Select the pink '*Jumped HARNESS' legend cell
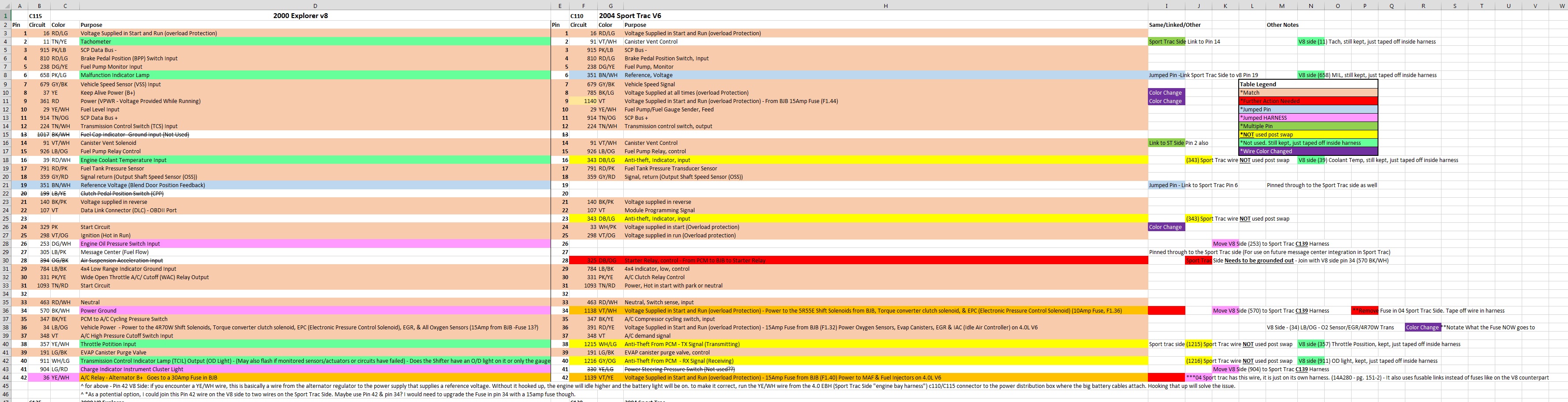 [1308, 118]
